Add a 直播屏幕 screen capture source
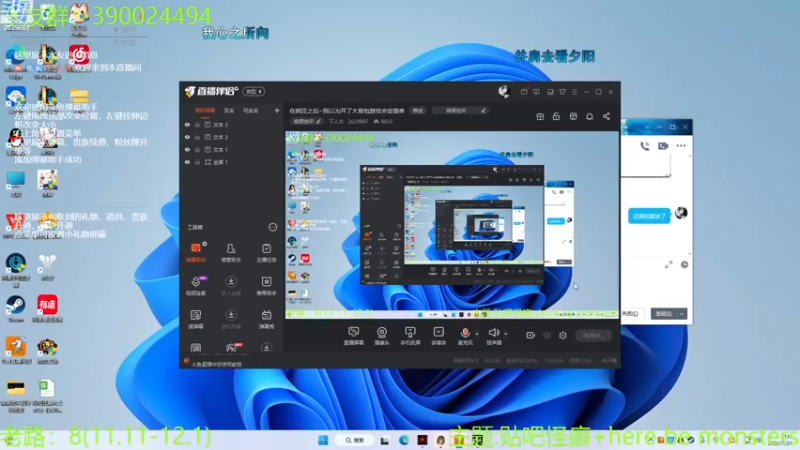 click(353, 336)
